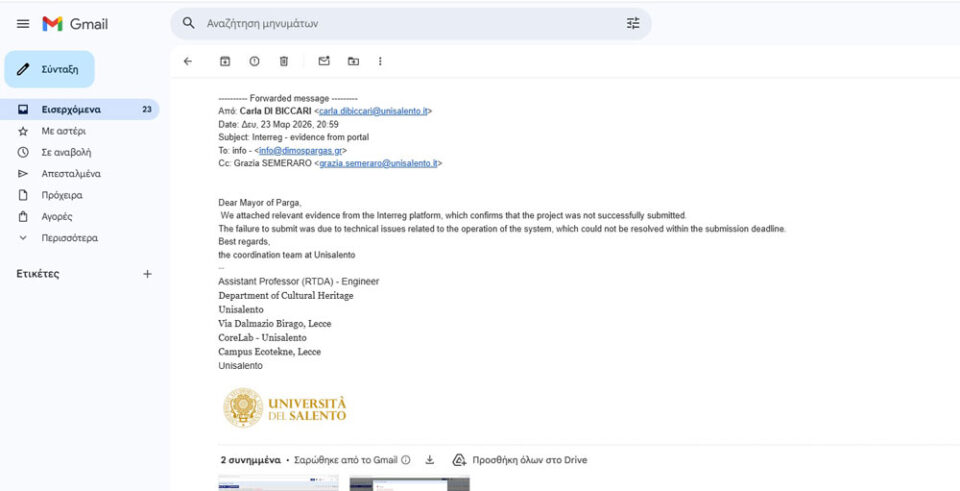Image resolution: width=960 pixels, height=491 pixels.
Task: Add all attachments to Drive
Action: point(519,460)
